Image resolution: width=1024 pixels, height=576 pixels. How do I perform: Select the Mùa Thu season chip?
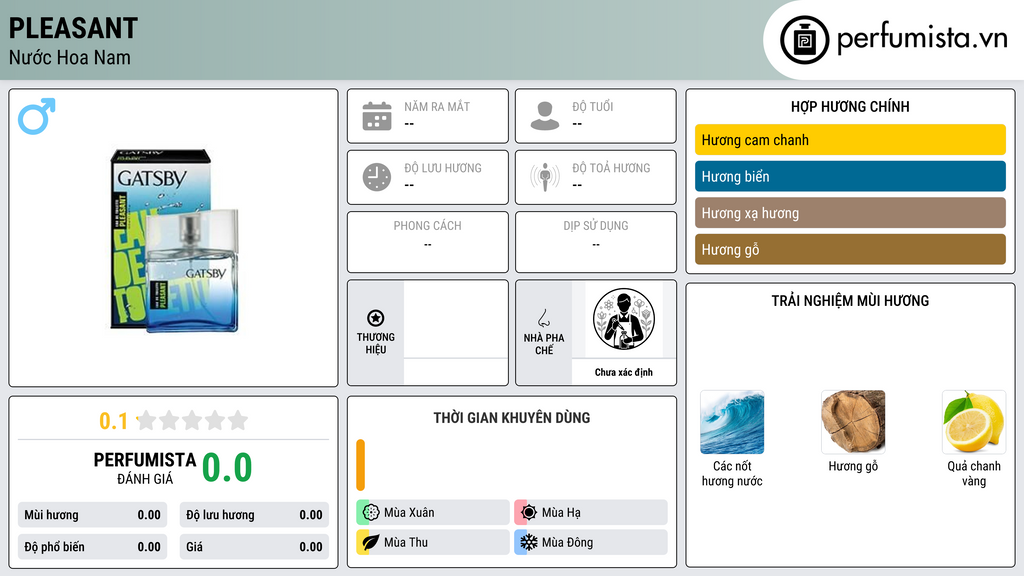click(x=433, y=542)
